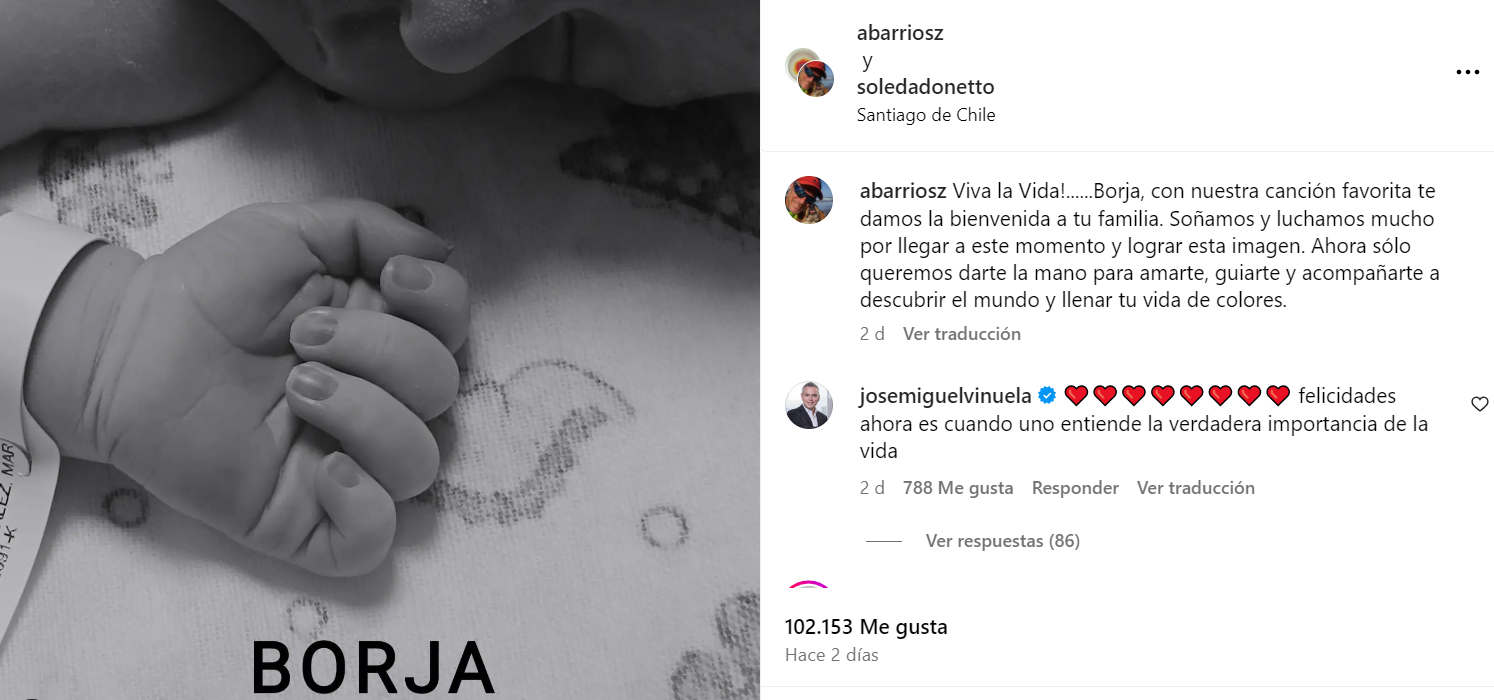Image resolution: width=1494 pixels, height=700 pixels.
Task: Click the josemiguelvinuela username in the comment
Action: [945, 396]
